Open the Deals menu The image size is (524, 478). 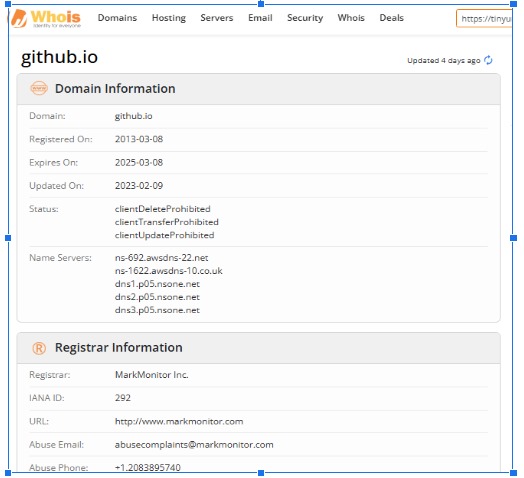point(391,18)
